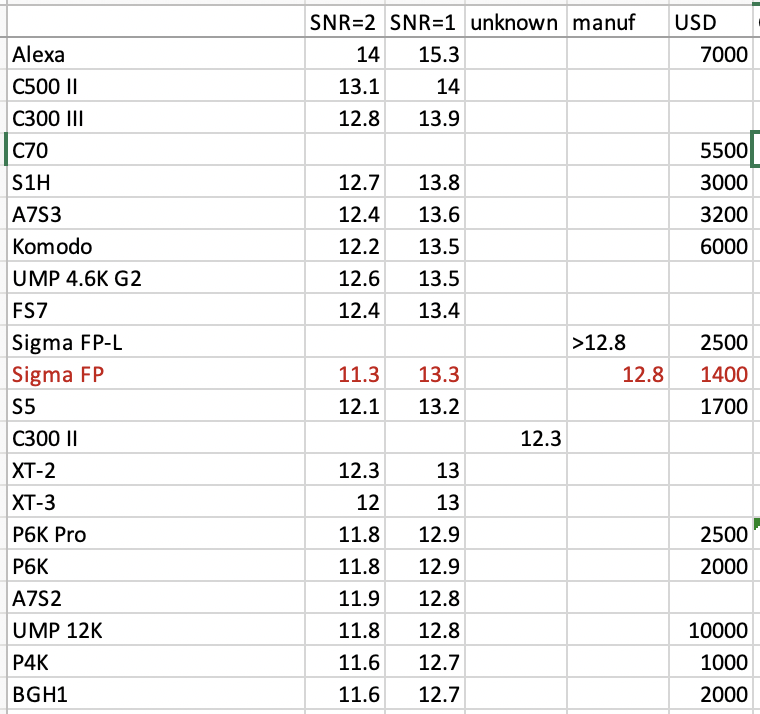Select the S5 name cell

pos(156,405)
